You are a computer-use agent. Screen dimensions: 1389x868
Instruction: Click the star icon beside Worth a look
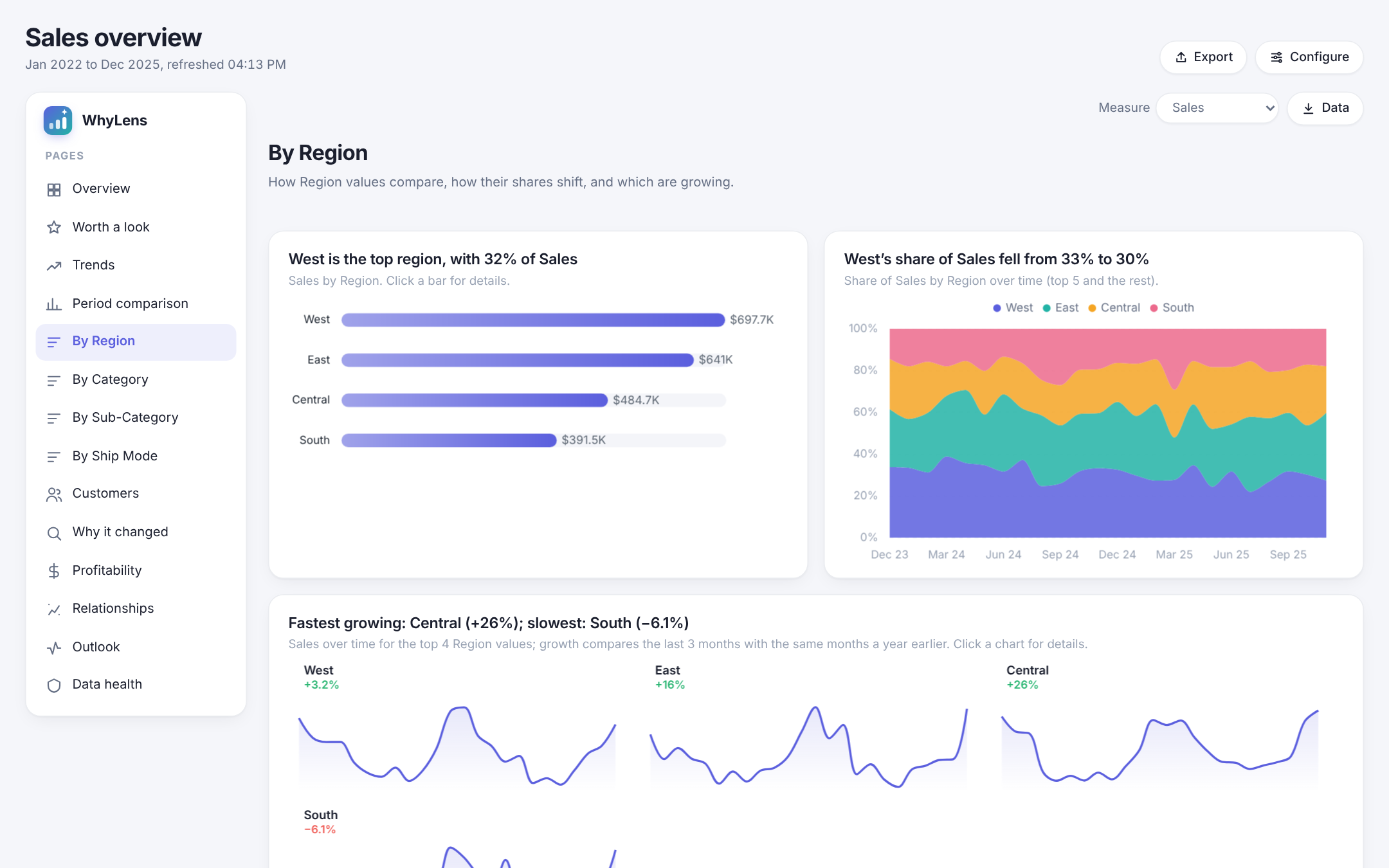coord(54,228)
